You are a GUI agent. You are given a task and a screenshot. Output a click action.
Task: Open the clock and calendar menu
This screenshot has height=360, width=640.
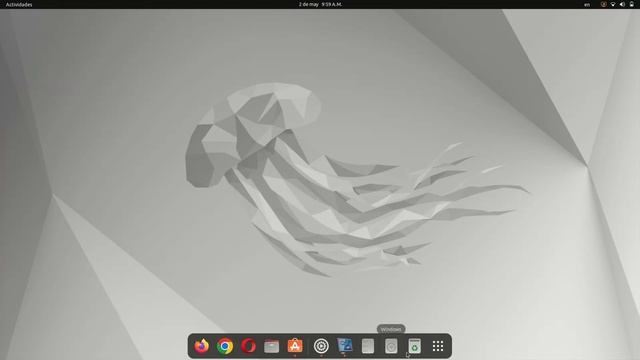click(320, 4)
